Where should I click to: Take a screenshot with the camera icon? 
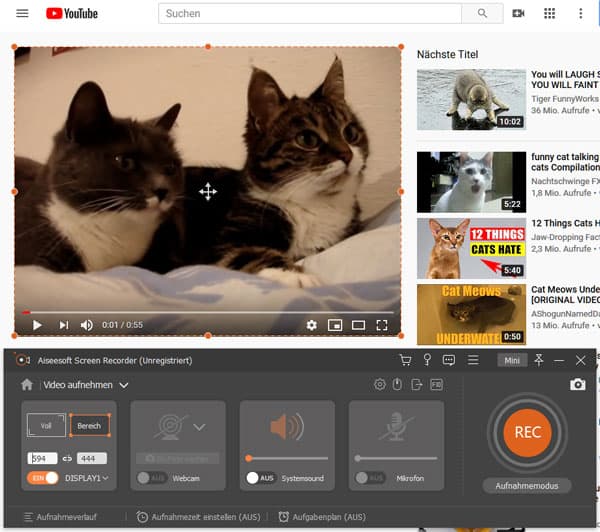(577, 385)
